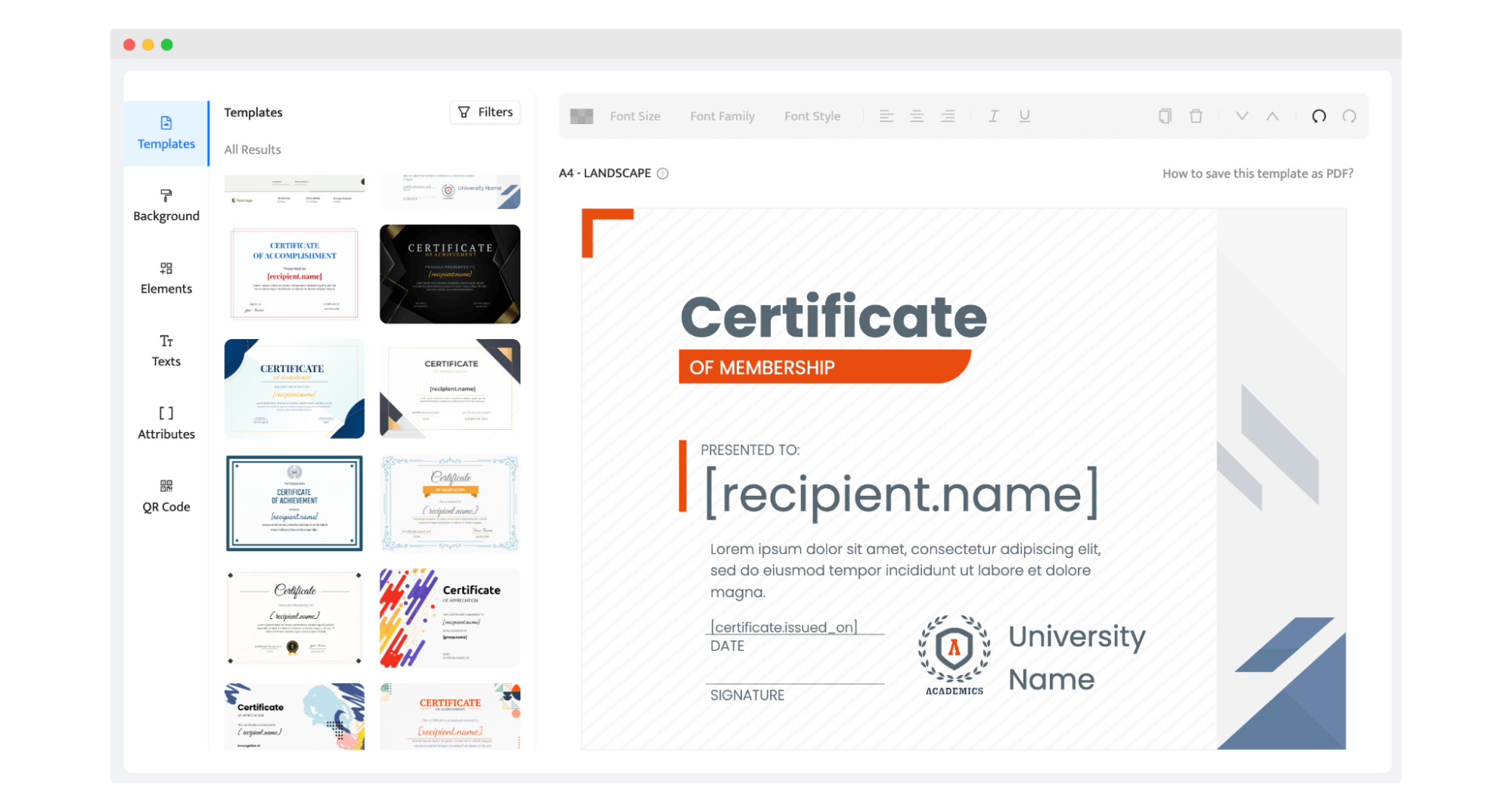Select the [certificate.issued_on] attribute
Screen dimensions: 1512x812
784,627
